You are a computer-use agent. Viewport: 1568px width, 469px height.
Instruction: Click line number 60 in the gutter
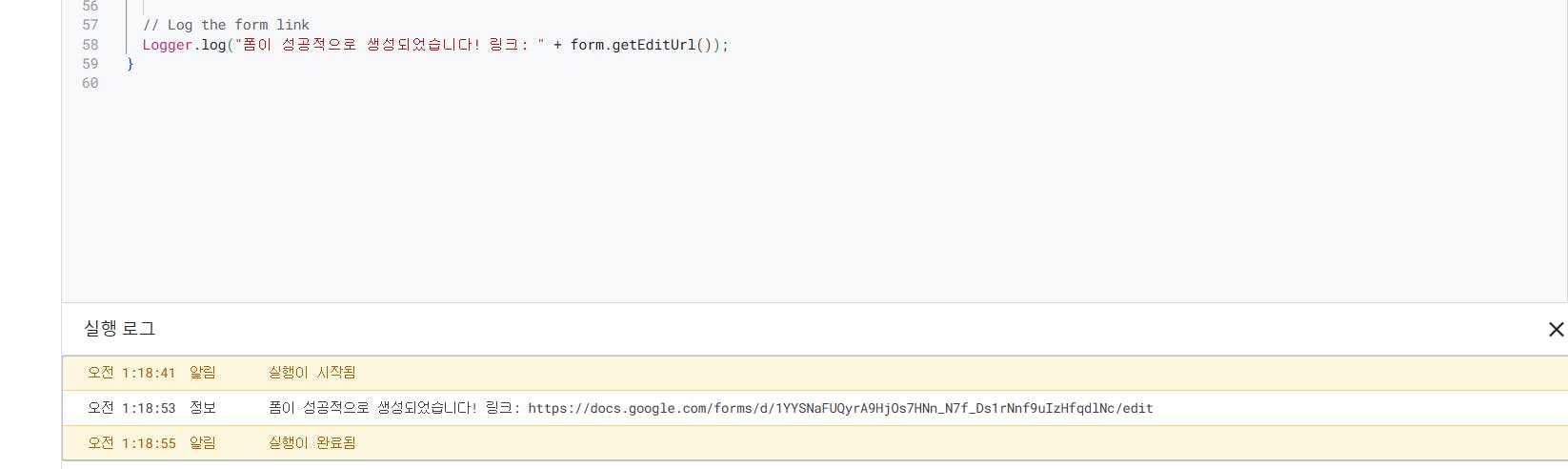[x=90, y=83]
